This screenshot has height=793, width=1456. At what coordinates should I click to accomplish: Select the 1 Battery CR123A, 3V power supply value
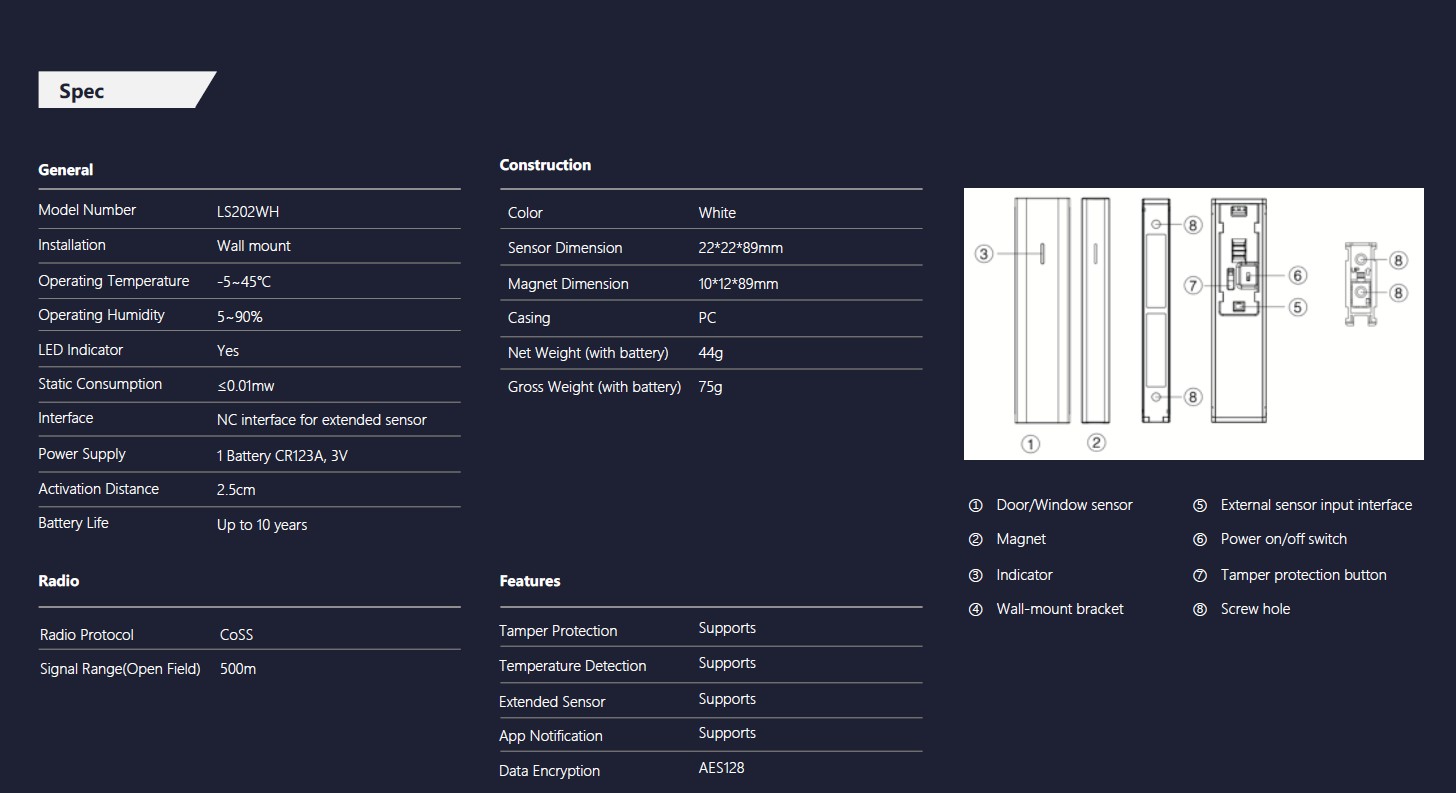pos(282,456)
